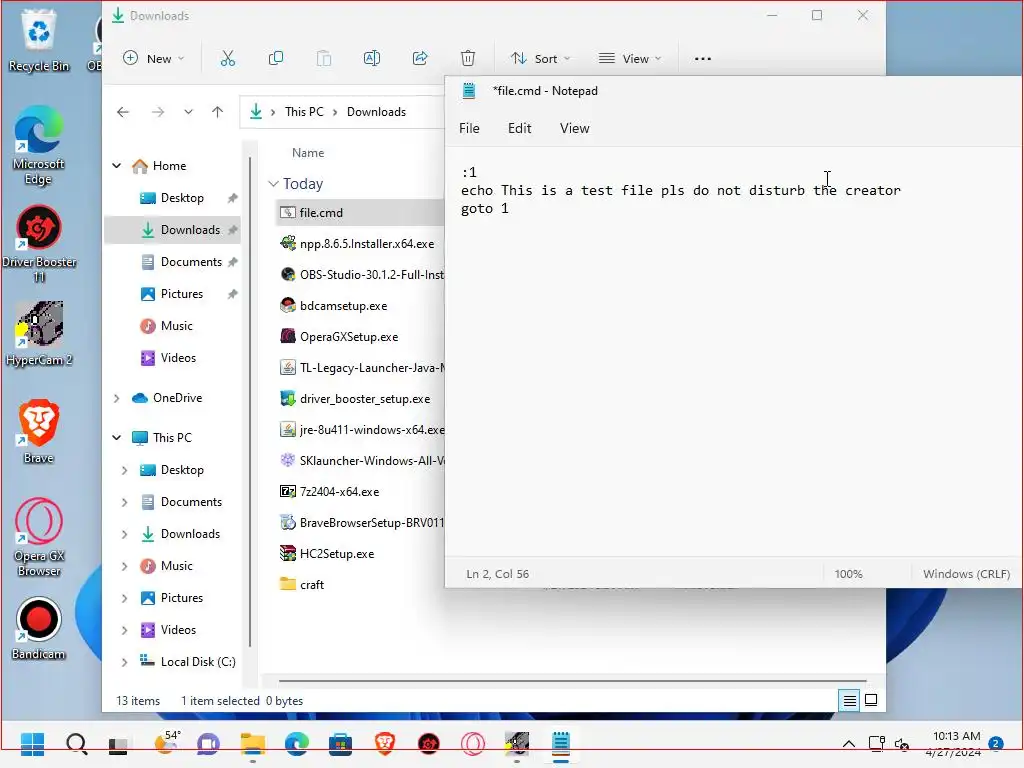This screenshot has width=1024, height=768.
Task: Open Microsoft Edge desktop shortcut
Action: pyautogui.click(x=39, y=145)
